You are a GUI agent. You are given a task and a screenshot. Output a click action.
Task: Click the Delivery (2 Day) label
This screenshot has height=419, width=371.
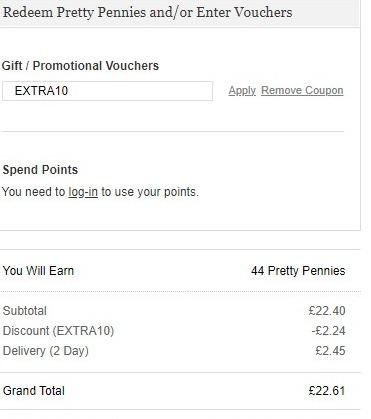(46, 351)
